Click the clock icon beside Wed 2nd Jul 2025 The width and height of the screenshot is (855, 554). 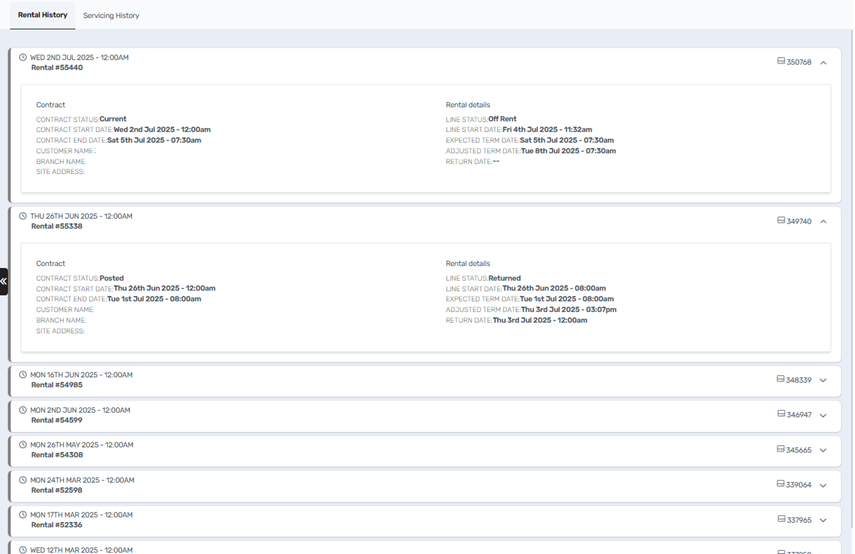click(x=23, y=57)
